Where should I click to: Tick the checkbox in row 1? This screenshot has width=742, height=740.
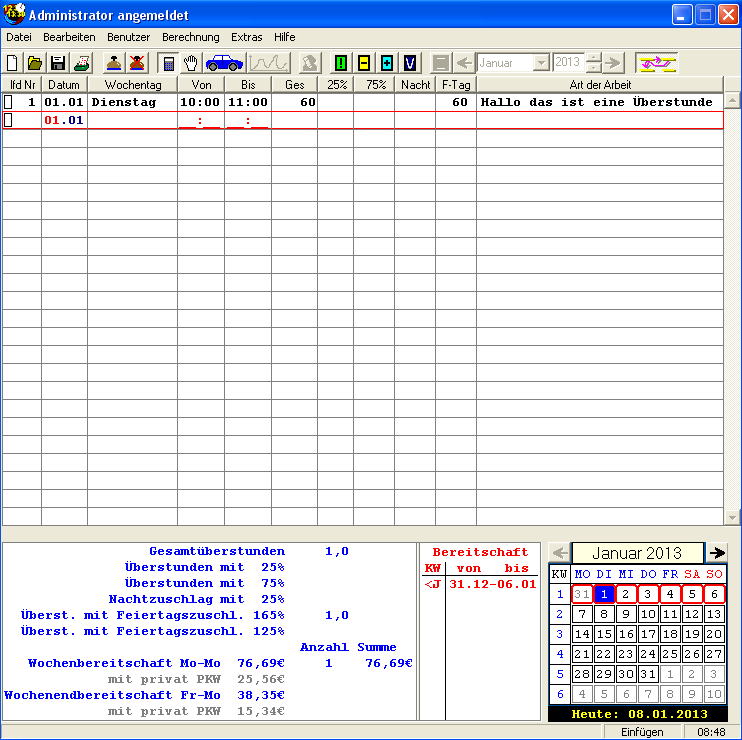[x=9, y=102]
